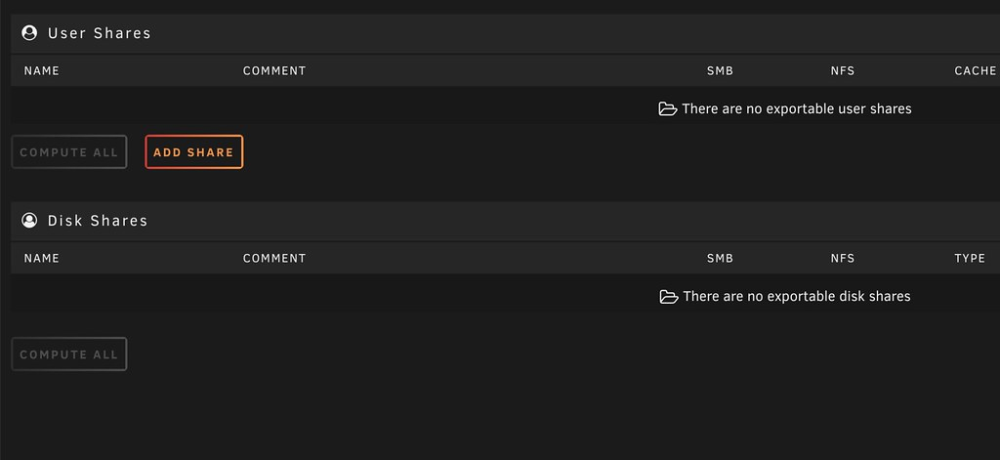Viewport: 1000px width, 460px height.
Task: Click the Disk Shares profile icon
Action: 29,221
